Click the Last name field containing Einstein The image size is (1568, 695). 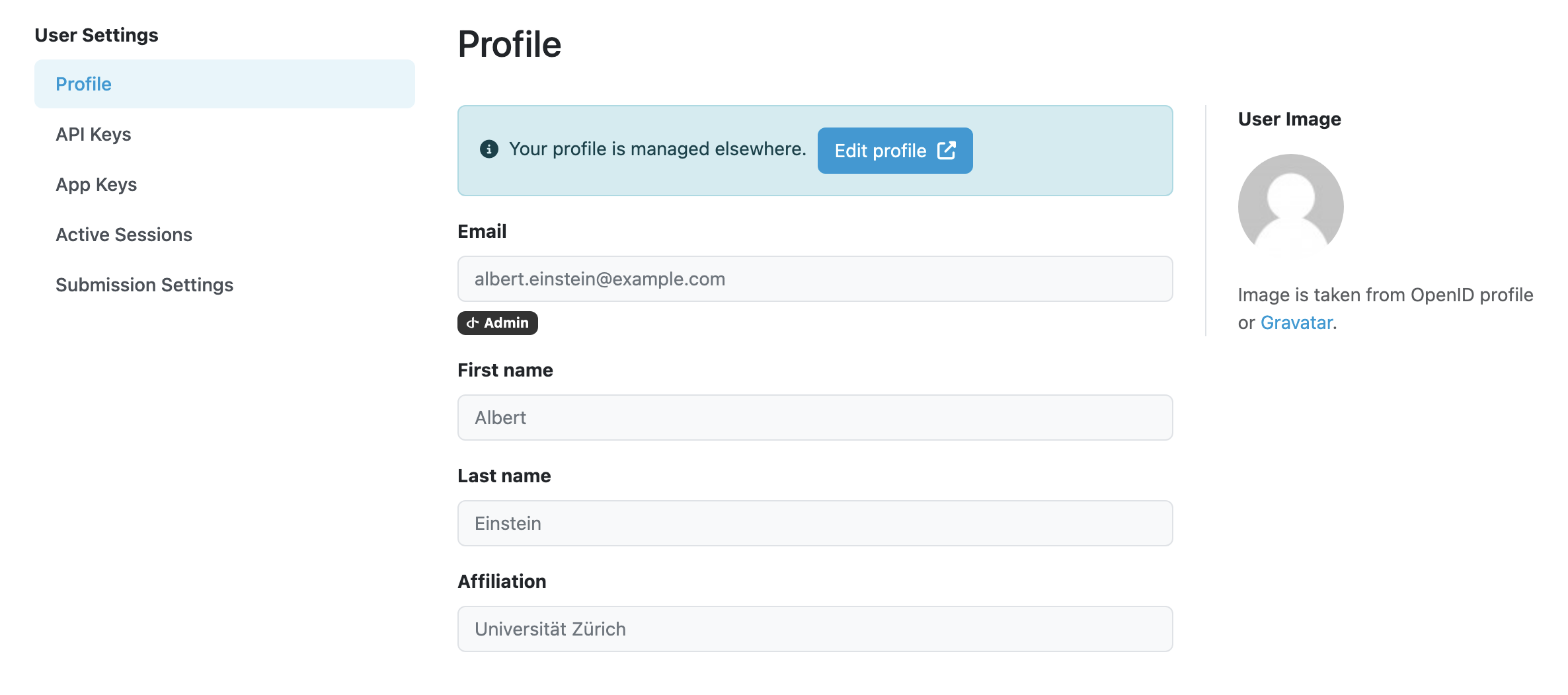coord(815,523)
